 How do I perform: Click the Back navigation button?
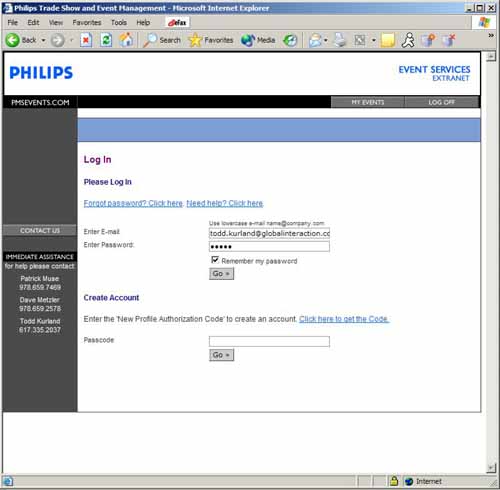point(21,40)
